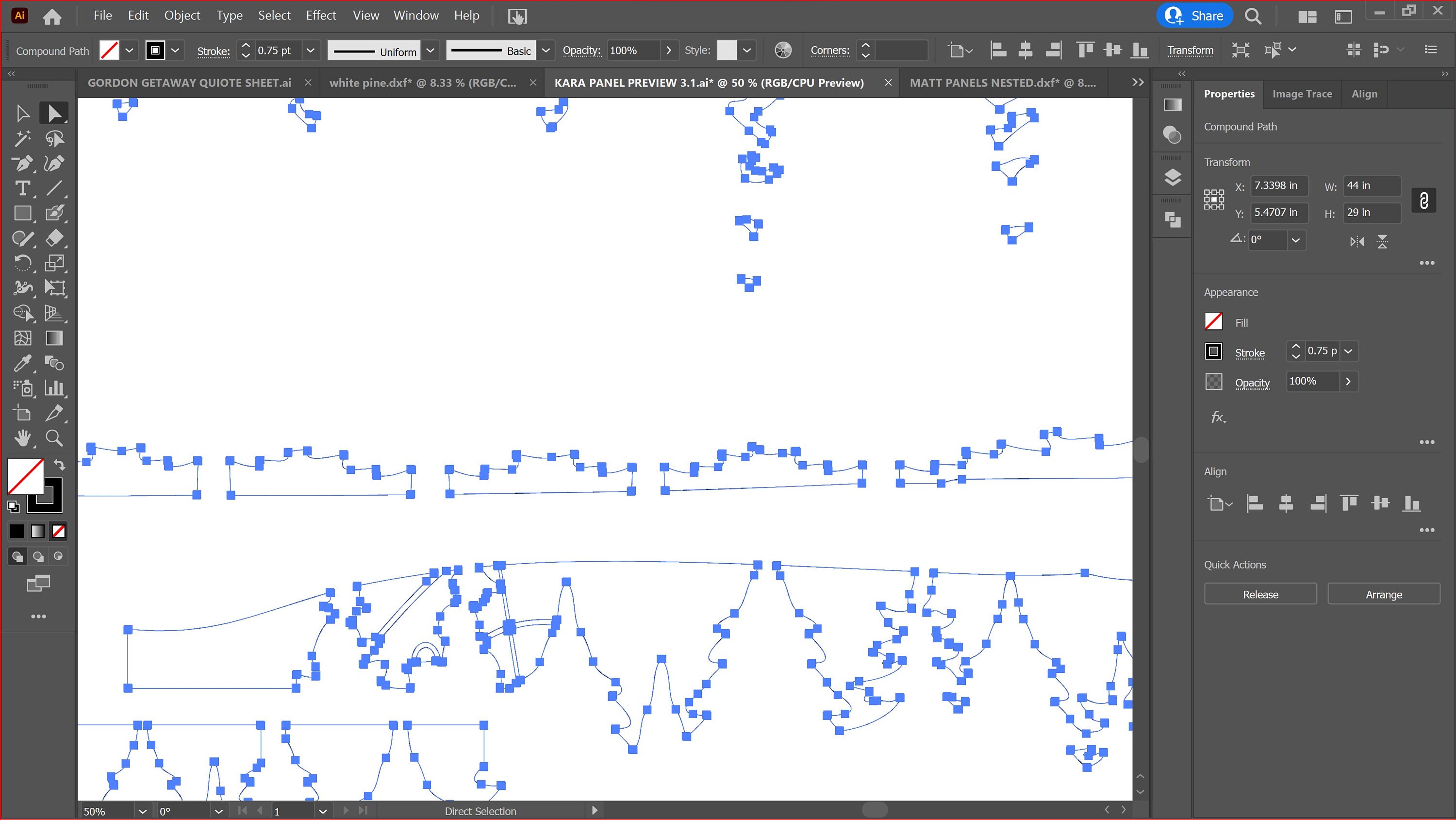Click the flip horizontal icon in Transform section

tap(1357, 241)
